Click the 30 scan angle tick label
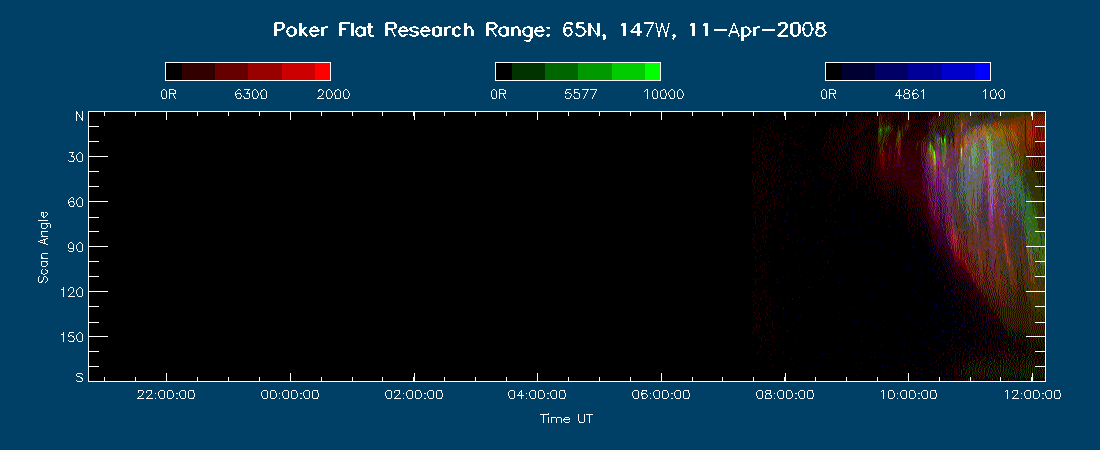The height and width of the screenshot is (450, 1100). (76, 157)
